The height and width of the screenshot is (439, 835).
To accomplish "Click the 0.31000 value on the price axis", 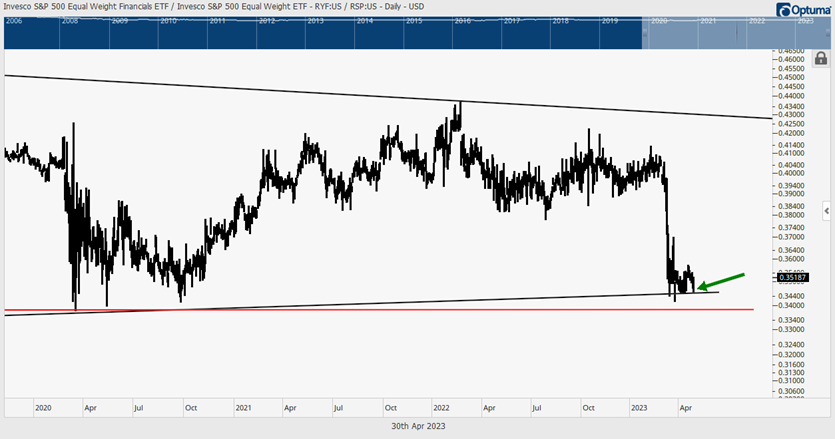I will pos(791,381).
